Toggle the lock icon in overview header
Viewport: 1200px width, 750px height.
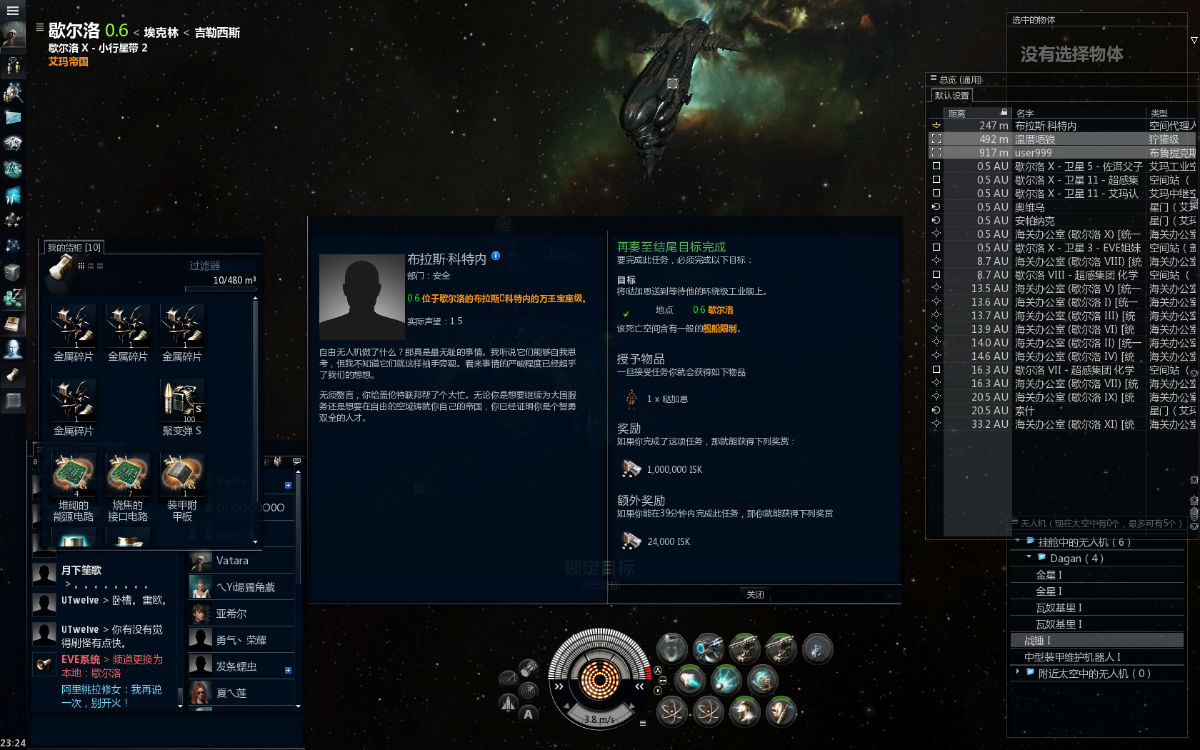[1004, 112]
